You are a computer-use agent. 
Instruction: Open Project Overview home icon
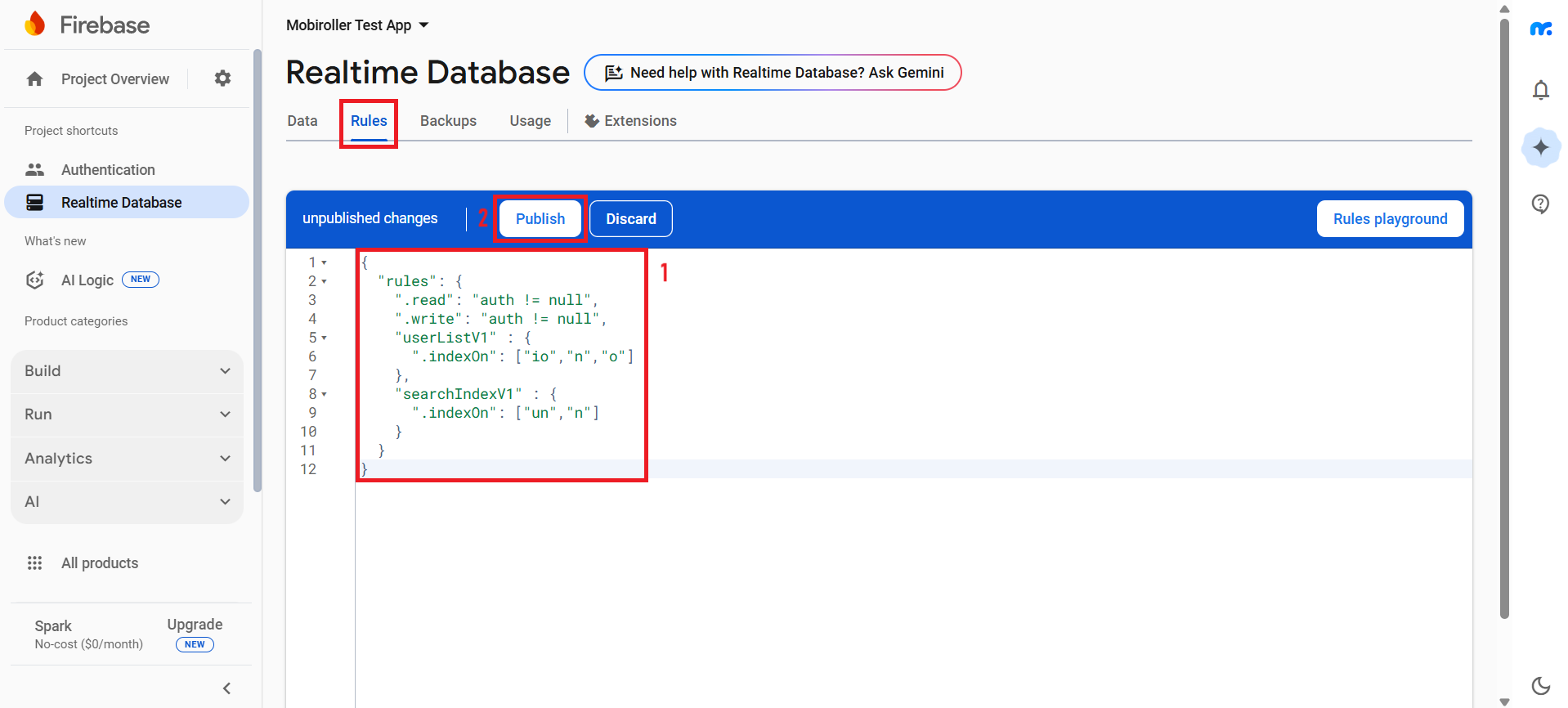click(x=34, y=79)
